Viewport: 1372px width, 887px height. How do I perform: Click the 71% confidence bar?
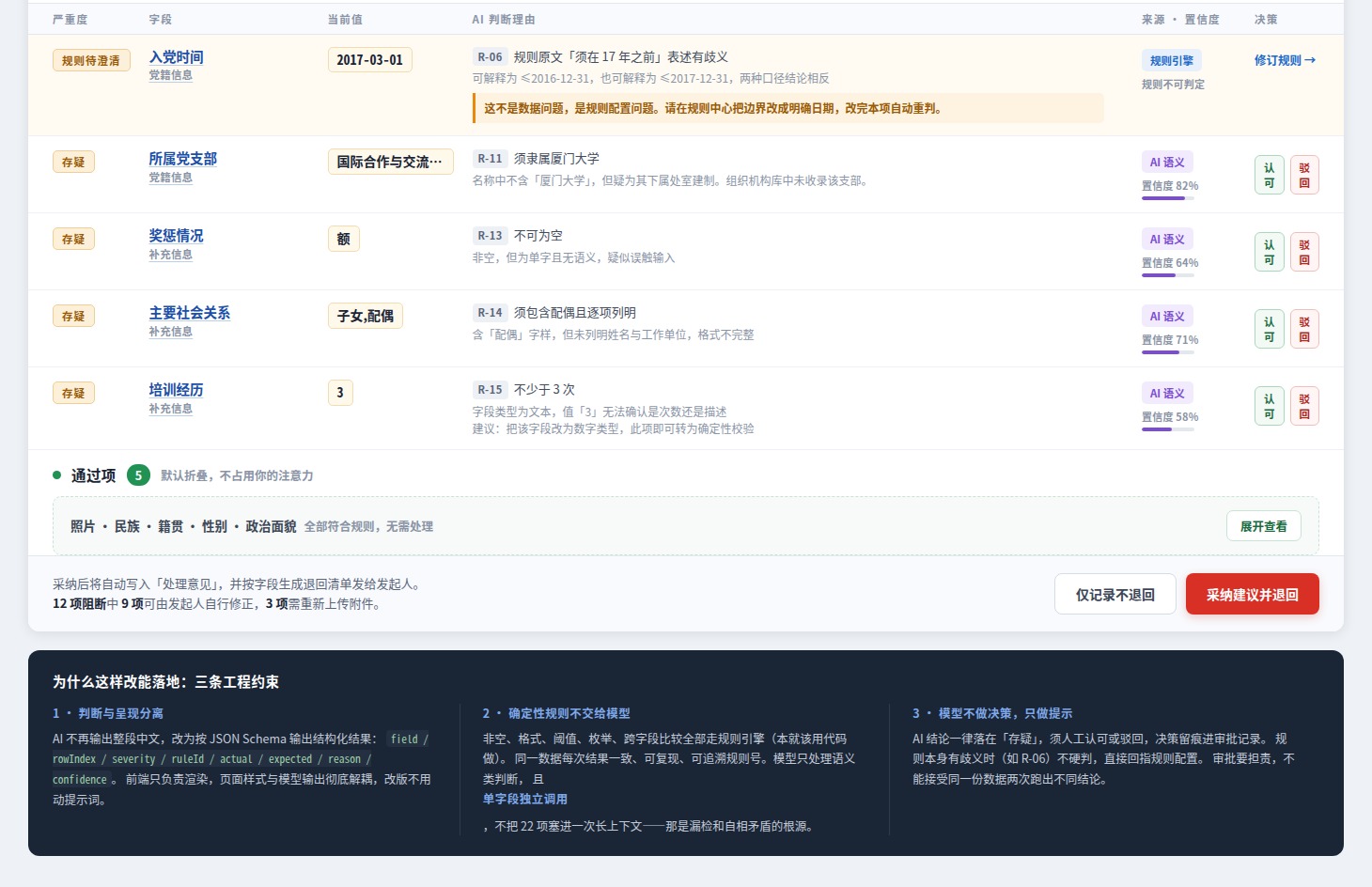pos(1168,352)
